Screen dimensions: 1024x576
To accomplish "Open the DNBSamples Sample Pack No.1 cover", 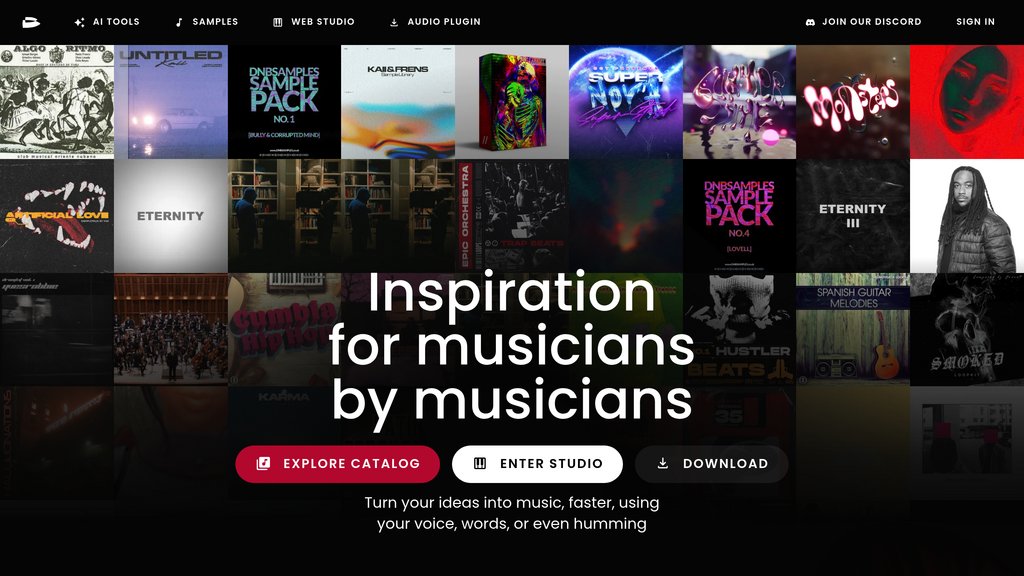I will coord(284,102).
